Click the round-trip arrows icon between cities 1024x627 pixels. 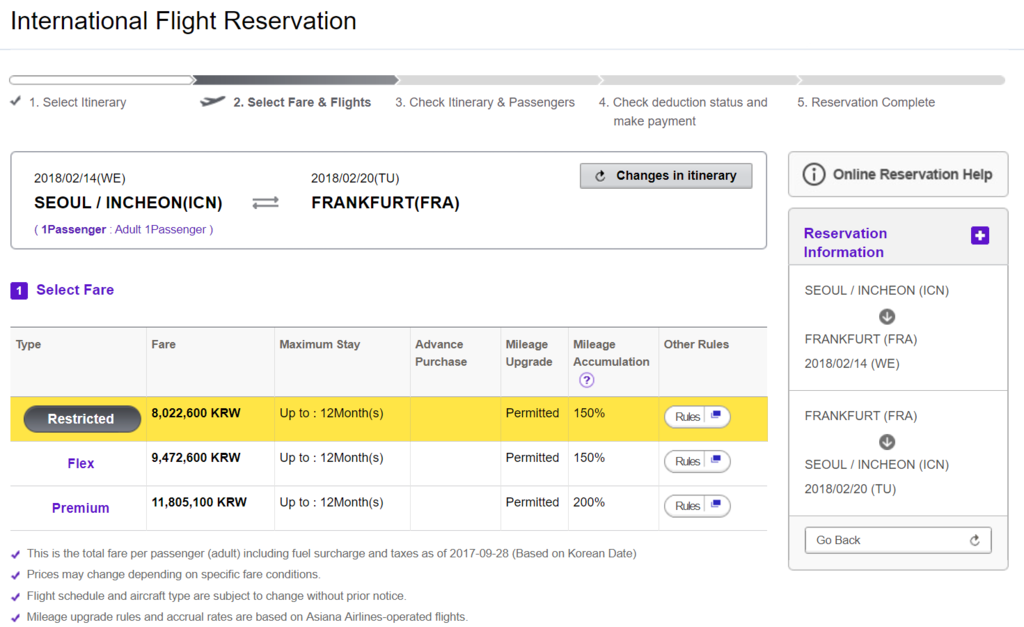(266, 203)
